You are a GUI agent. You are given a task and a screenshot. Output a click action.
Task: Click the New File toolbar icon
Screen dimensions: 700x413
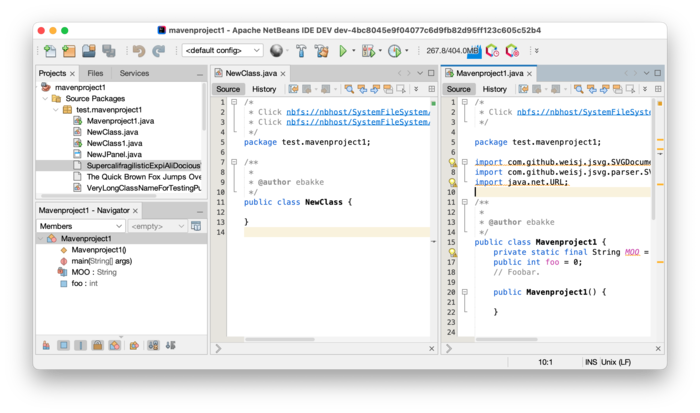pyautogui.click(x=48, y=50)
